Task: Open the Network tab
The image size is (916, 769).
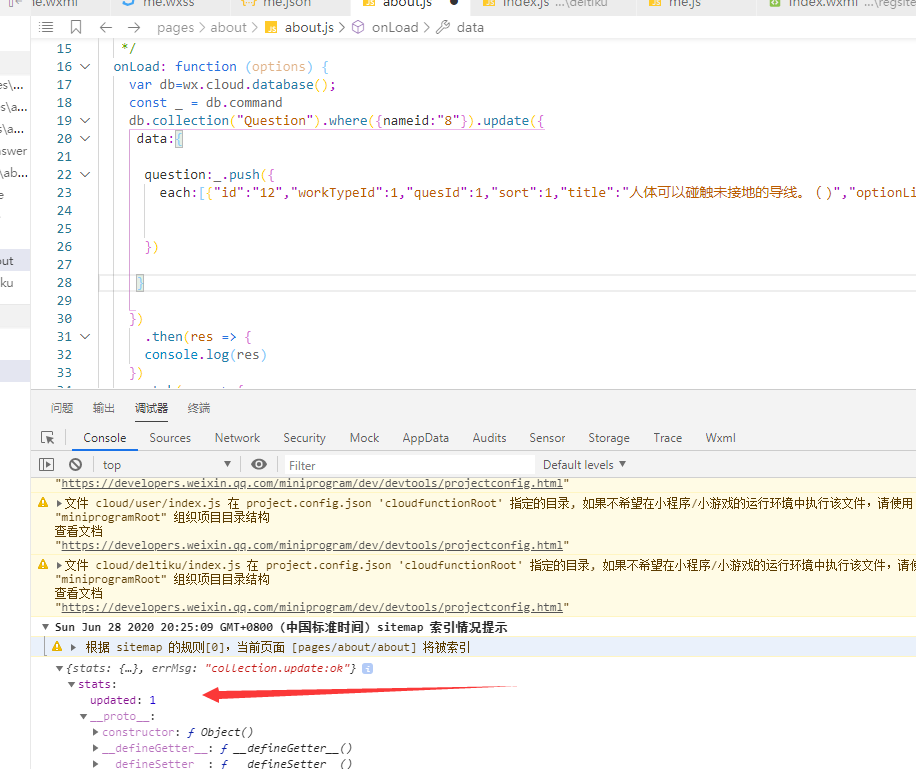Action: [x=237, y=438]
